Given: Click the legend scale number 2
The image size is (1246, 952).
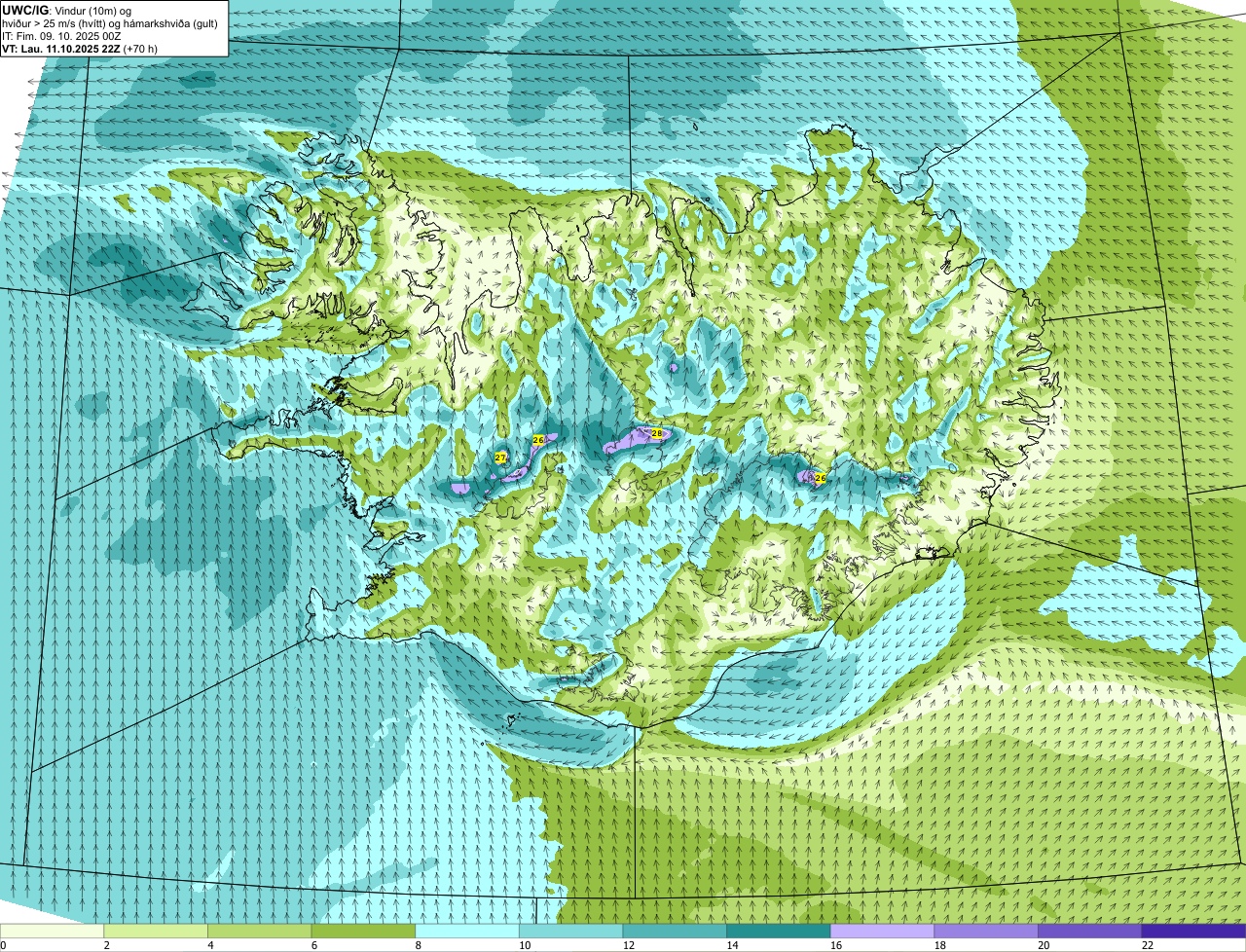Looking at the screenshot, I should tap(107, 945).
